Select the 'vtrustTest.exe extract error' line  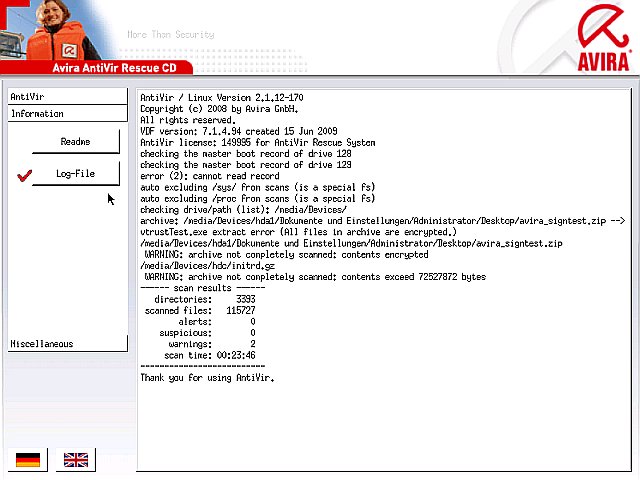point(298,232)
